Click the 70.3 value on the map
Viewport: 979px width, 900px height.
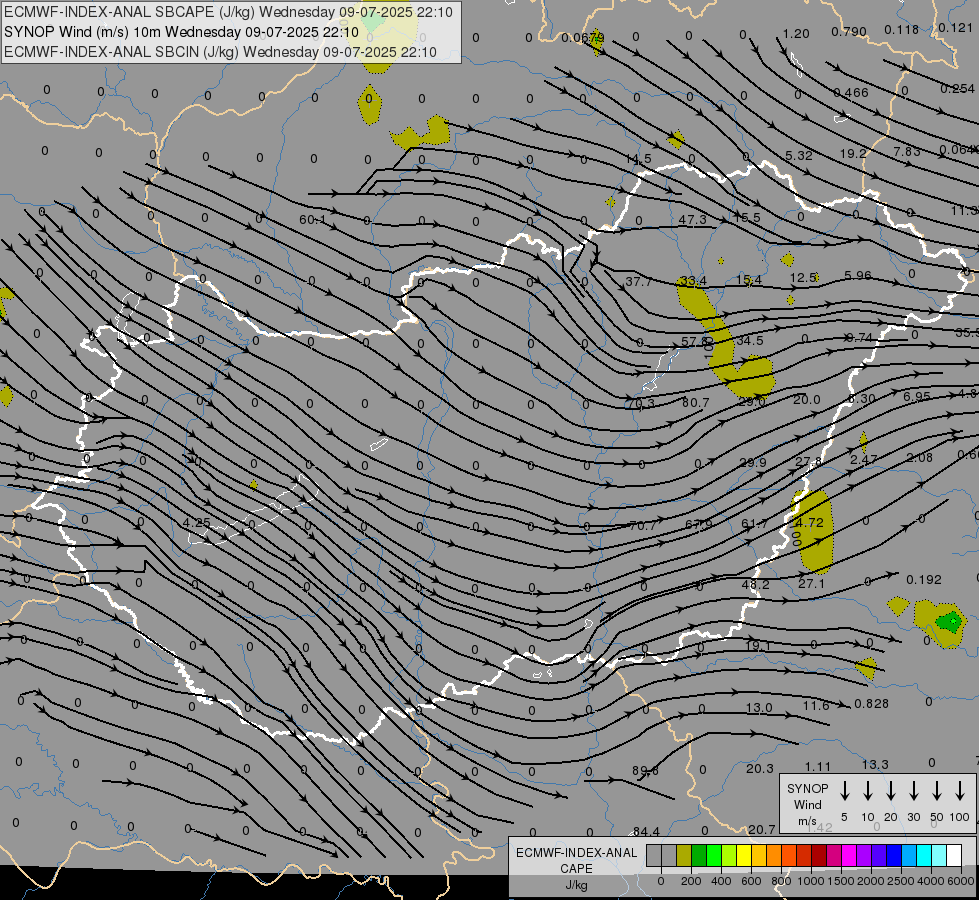pyautogui.click(x=641, y=403)
